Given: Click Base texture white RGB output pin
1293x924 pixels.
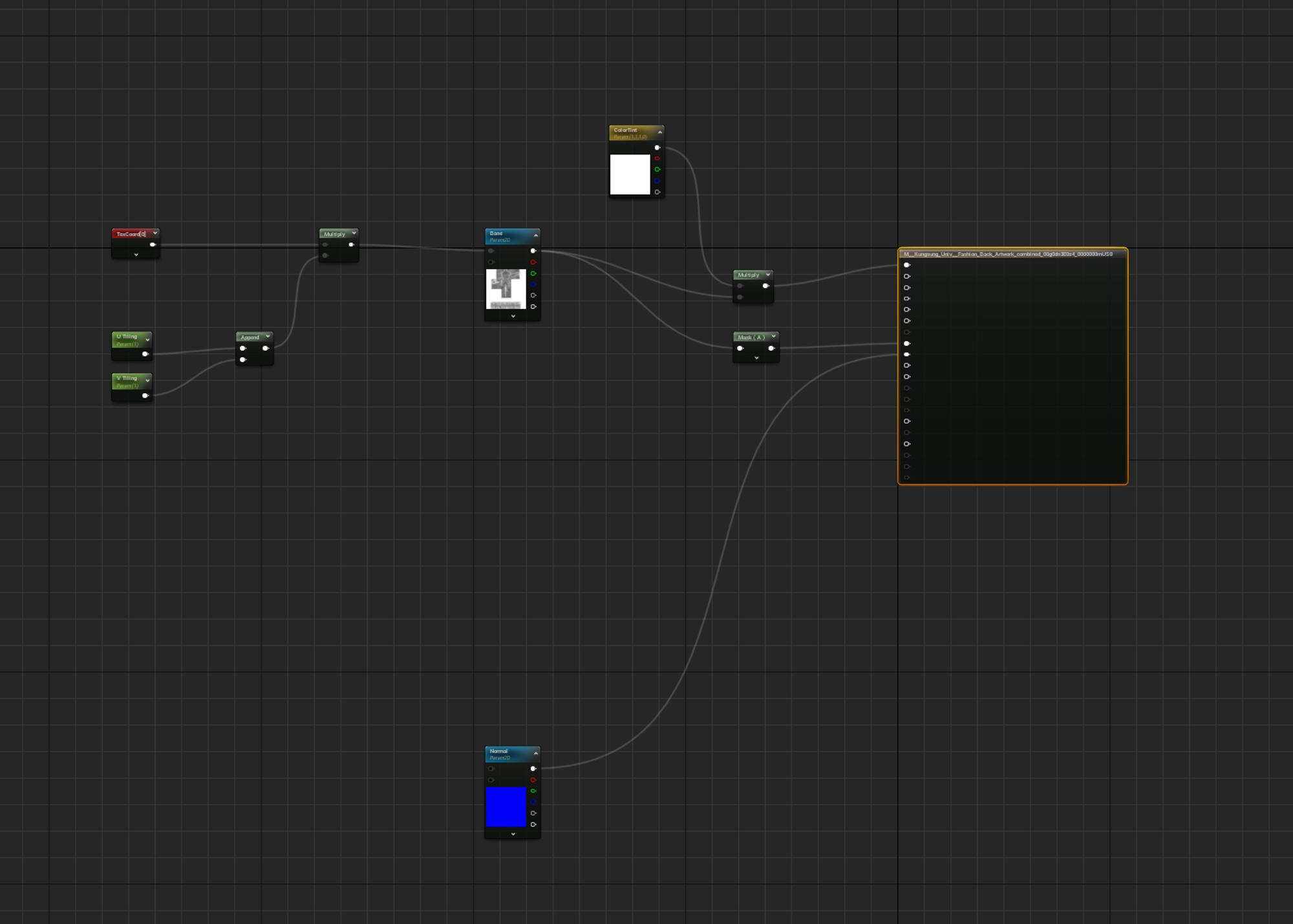Looking at the screenshot, I should click(533, 251).
